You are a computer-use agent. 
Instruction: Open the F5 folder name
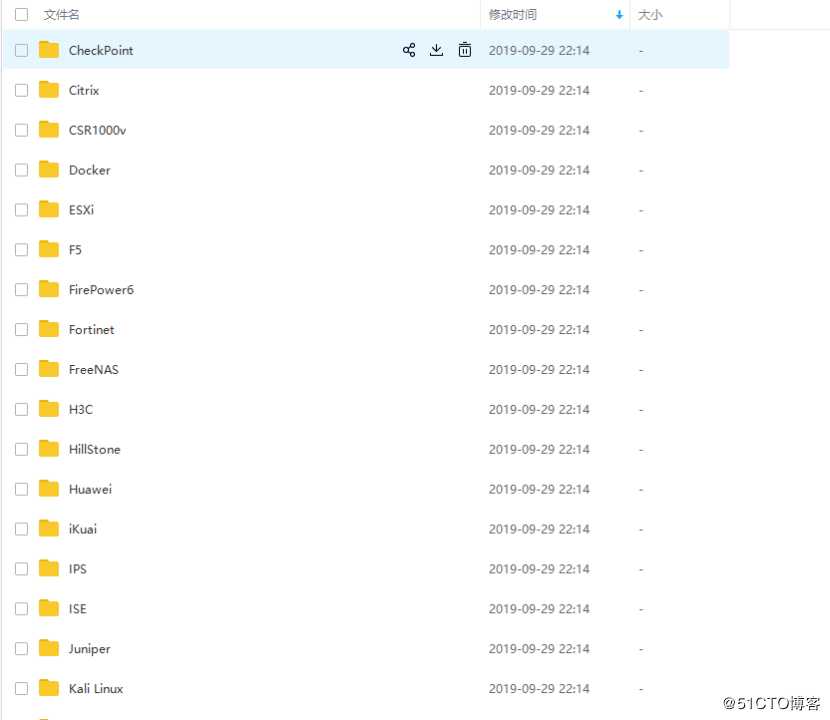point(75,250)
